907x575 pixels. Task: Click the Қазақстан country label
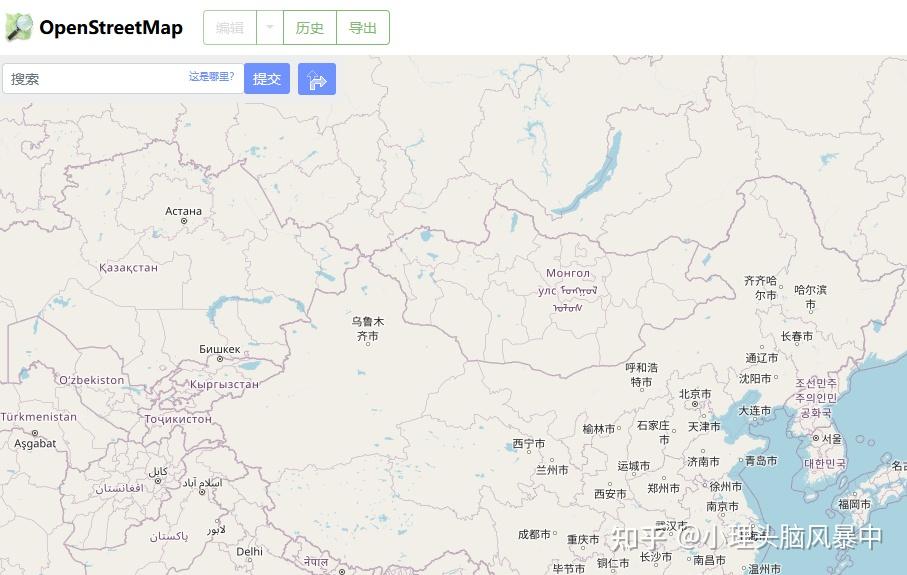[x=128, y=267]
